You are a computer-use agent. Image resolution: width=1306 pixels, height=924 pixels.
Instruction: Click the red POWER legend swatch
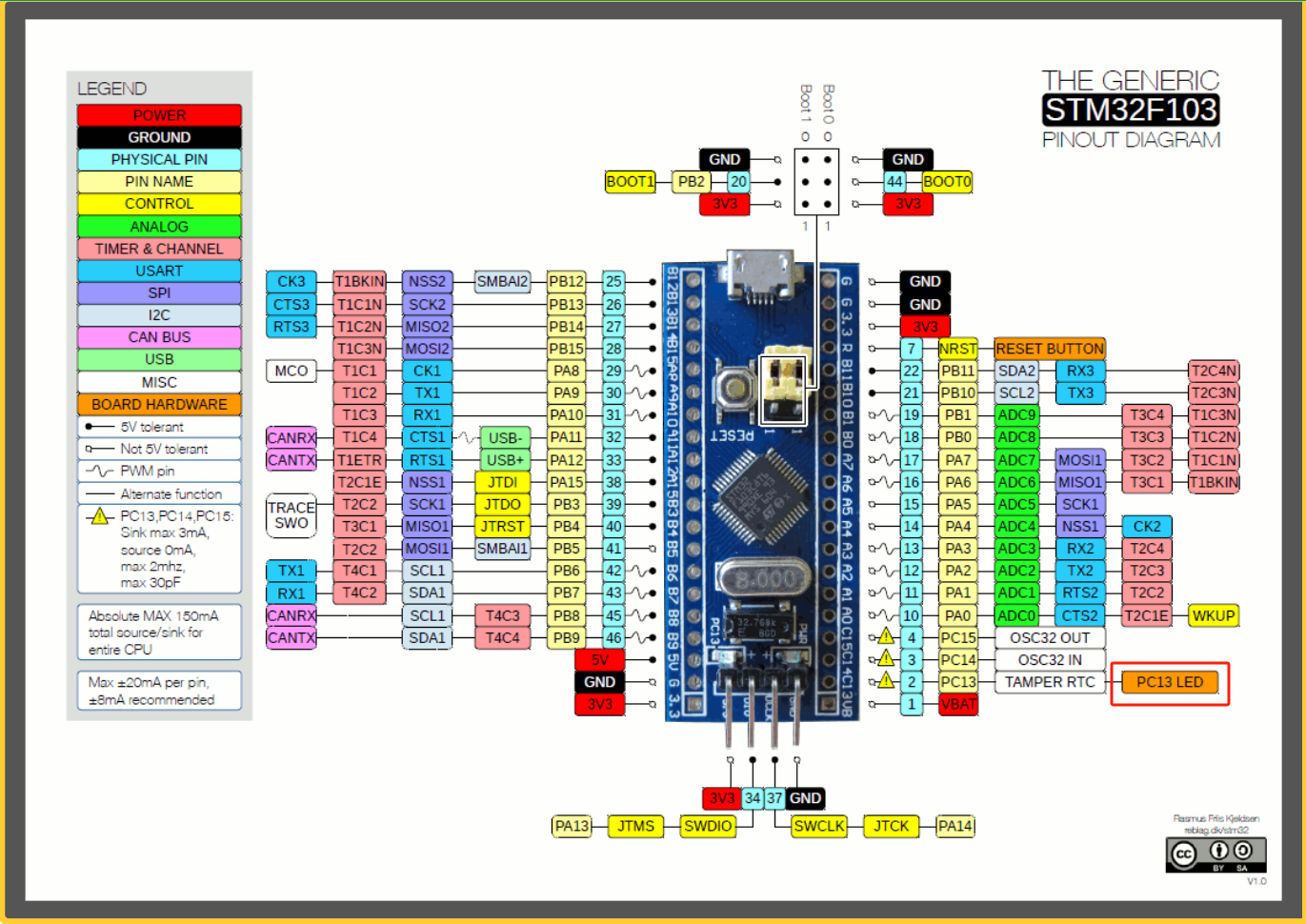click(159, 115)
